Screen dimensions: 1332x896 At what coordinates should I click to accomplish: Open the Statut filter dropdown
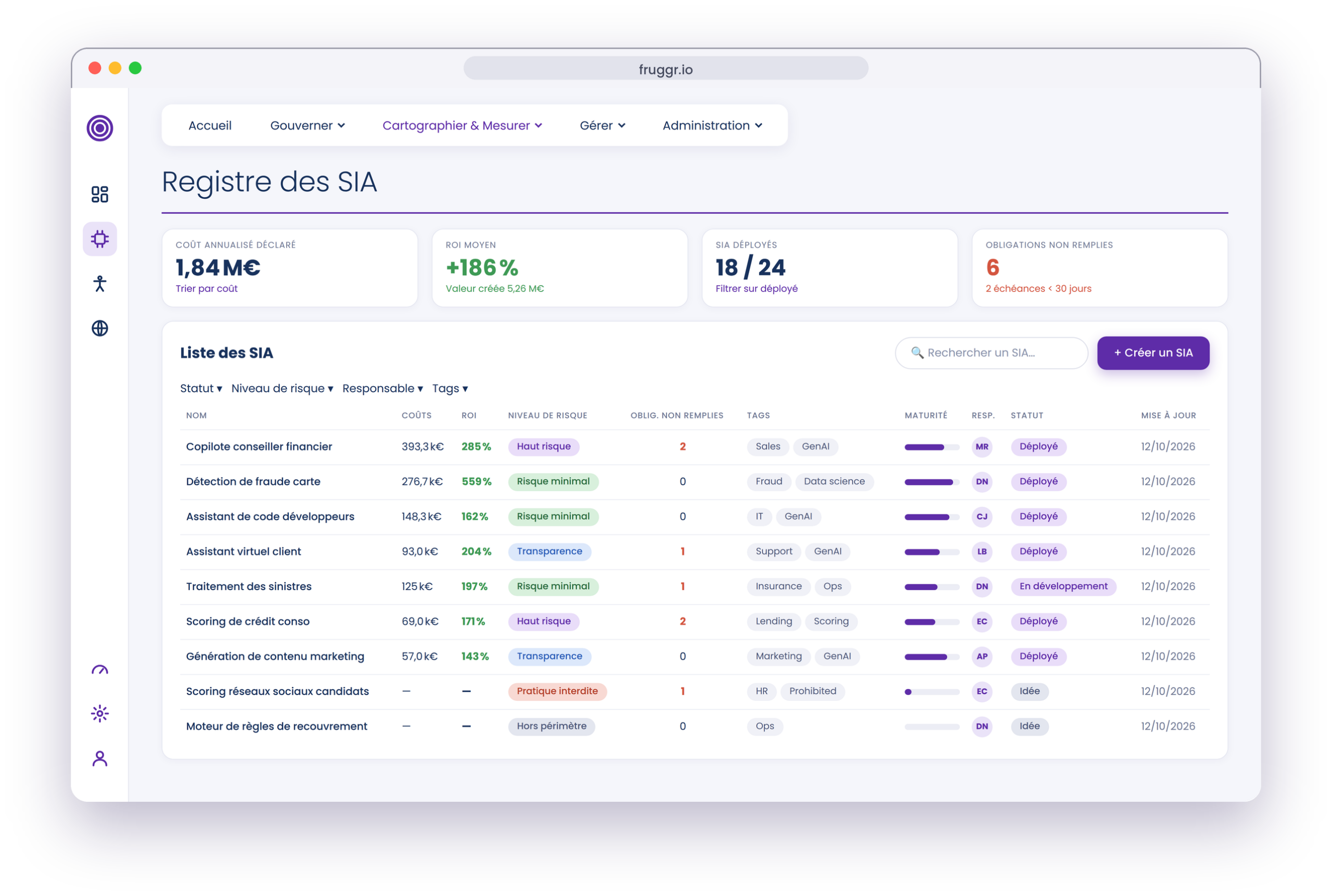pyautogui.click(x=201, y=389)
